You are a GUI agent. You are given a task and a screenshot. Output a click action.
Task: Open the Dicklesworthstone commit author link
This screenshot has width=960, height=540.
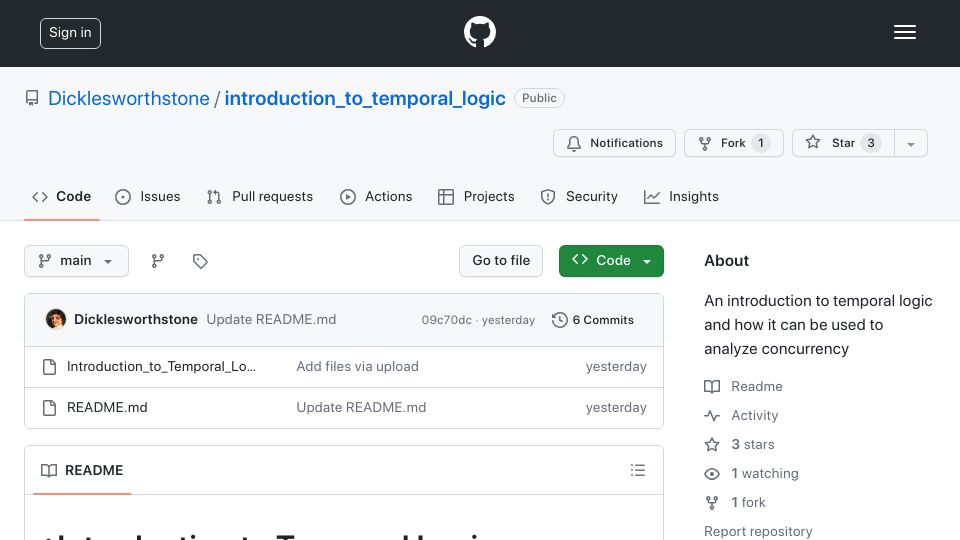click(136, 320)
